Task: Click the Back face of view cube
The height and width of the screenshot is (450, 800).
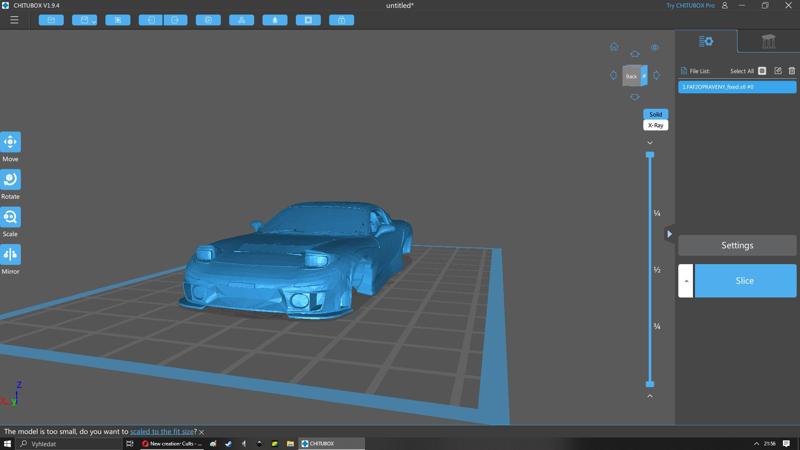Action: (x=632, y=76)
